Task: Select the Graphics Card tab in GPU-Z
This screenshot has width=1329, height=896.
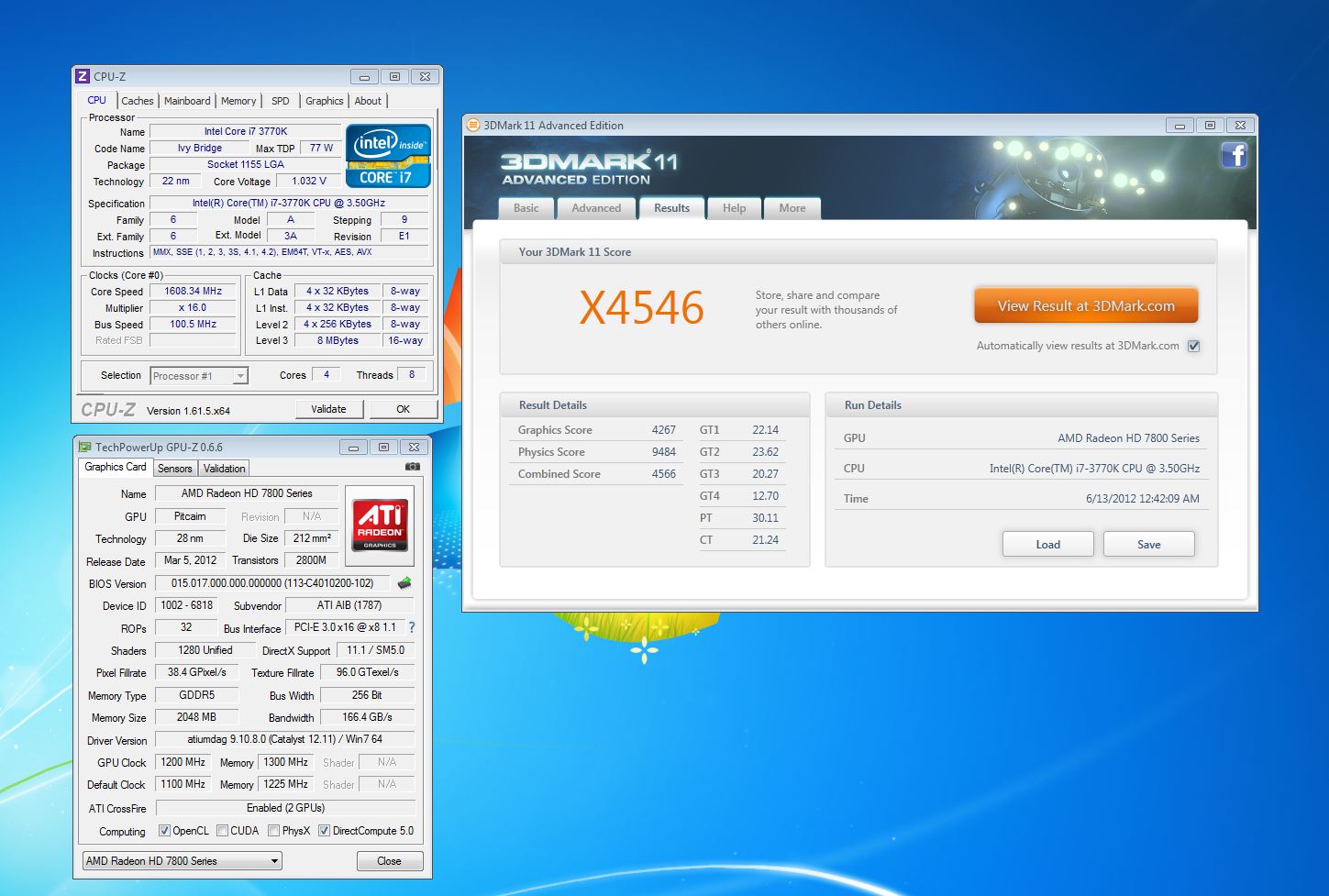Action: click(x=116, y=467)
